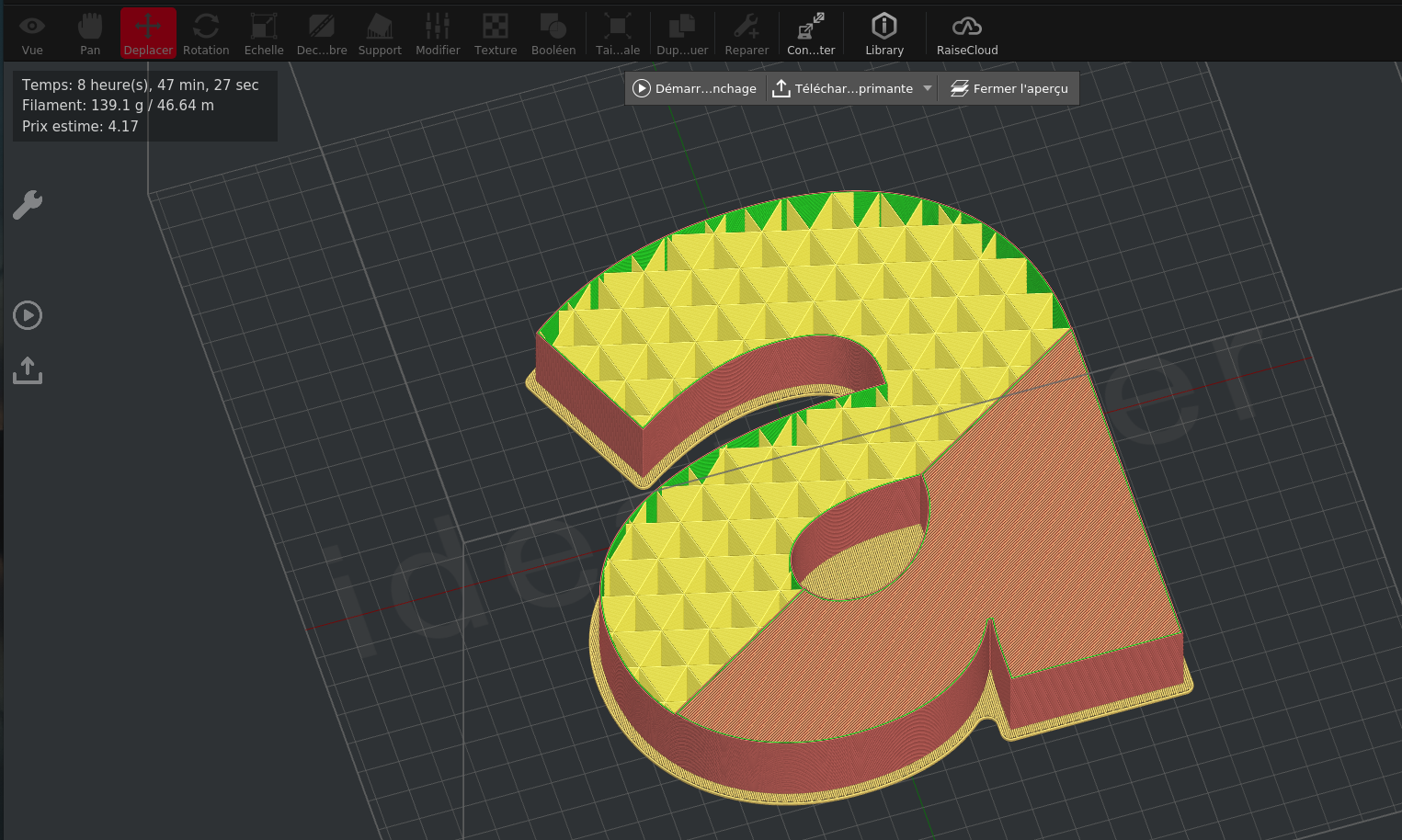Select the Deplacer move tool
1402x840 pixels.
pos(148,34)
